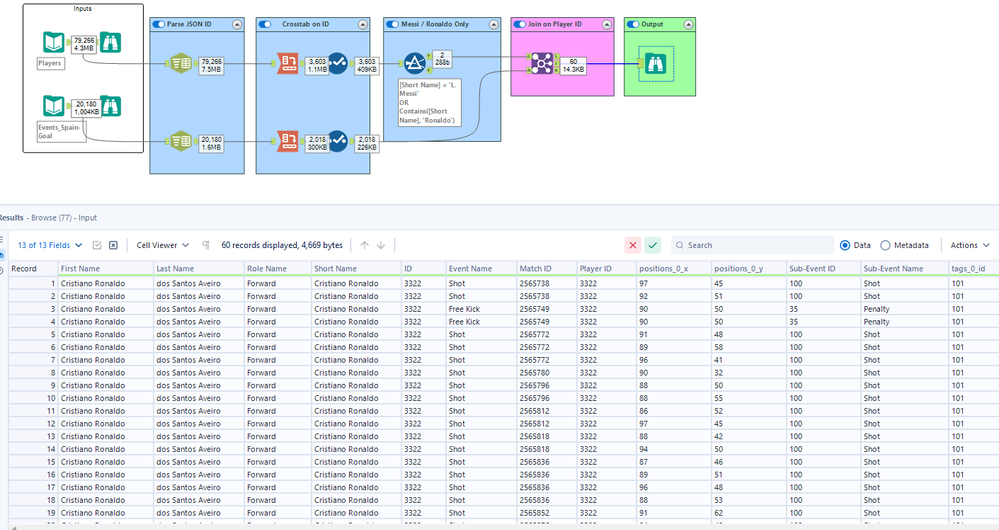Image resolution: width=999 pixels, height=530 pixels.
Task: Click the Players annotation label
Action: [x=50, y=63]
